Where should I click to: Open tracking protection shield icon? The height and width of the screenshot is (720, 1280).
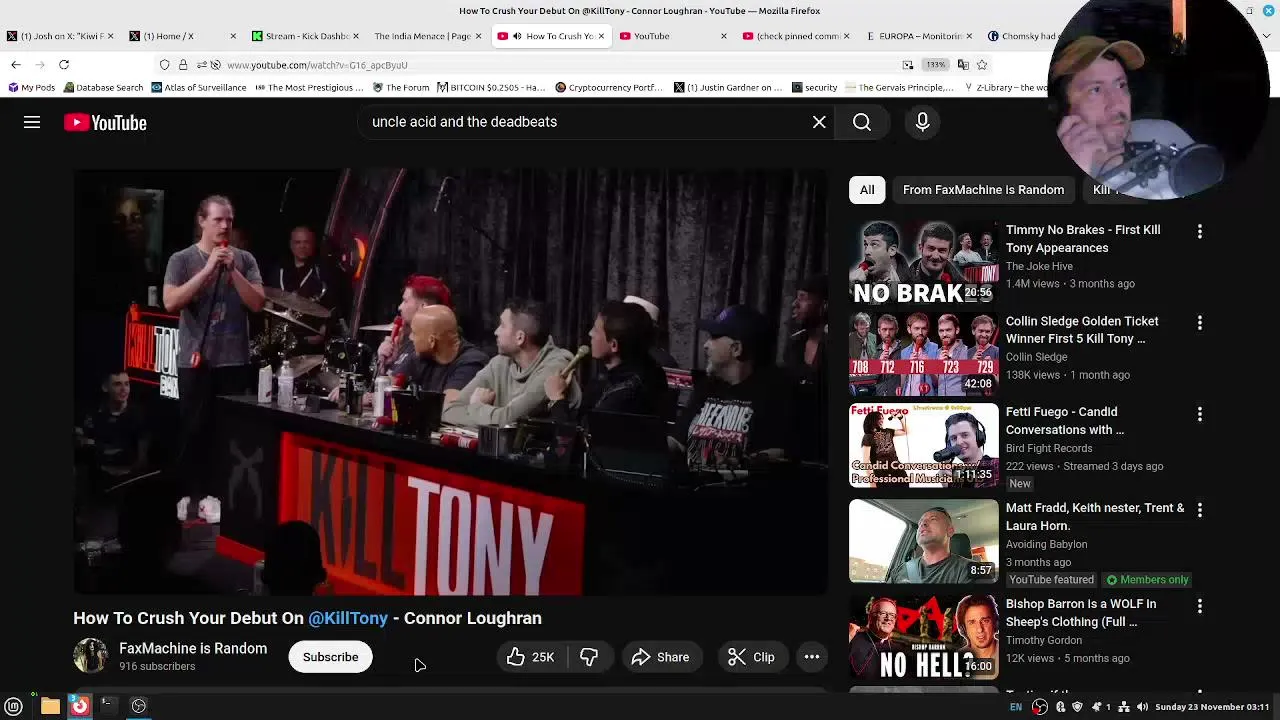click(x=164, y=65)
